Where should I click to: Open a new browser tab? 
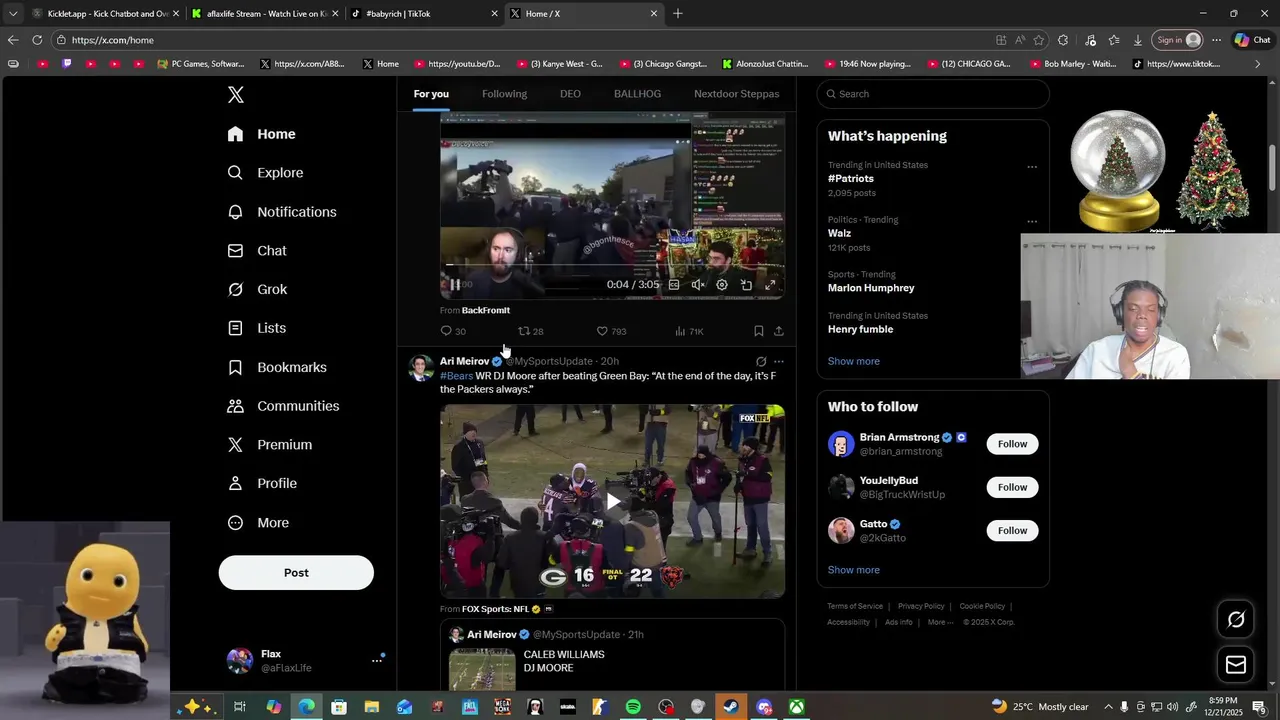[678, 14]
